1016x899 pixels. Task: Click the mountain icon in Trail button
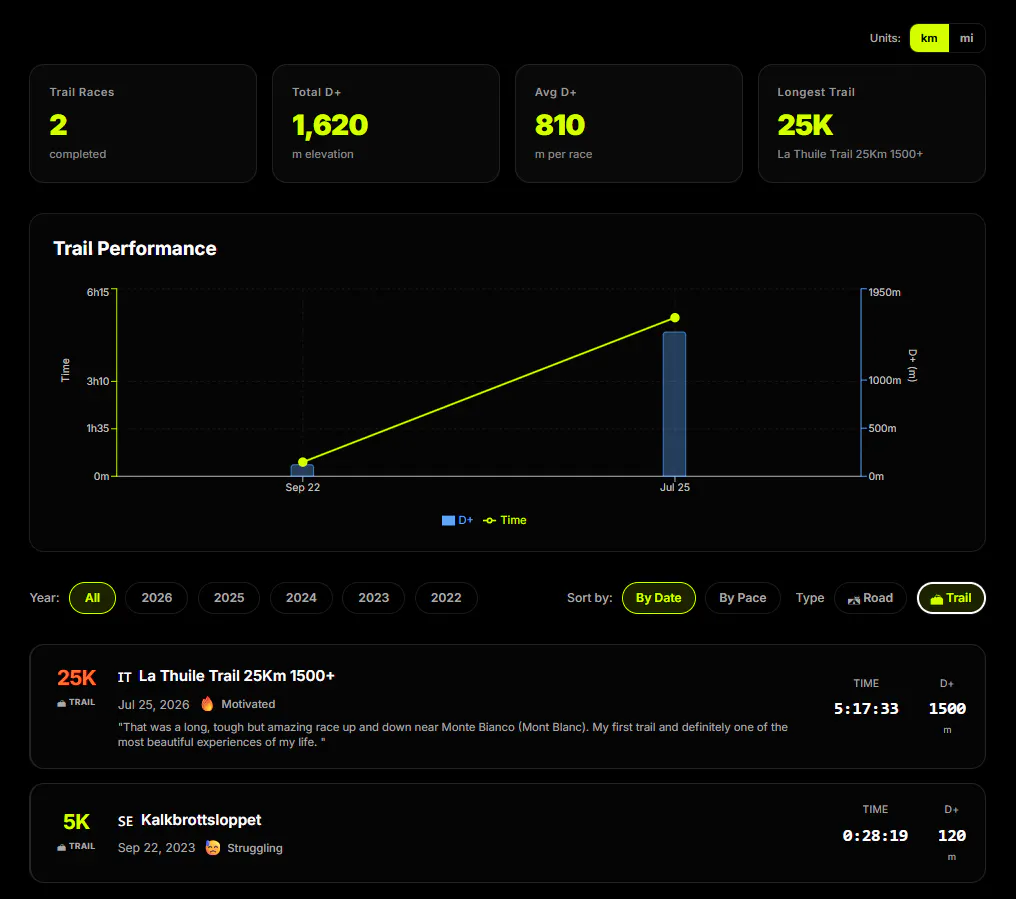936,600
